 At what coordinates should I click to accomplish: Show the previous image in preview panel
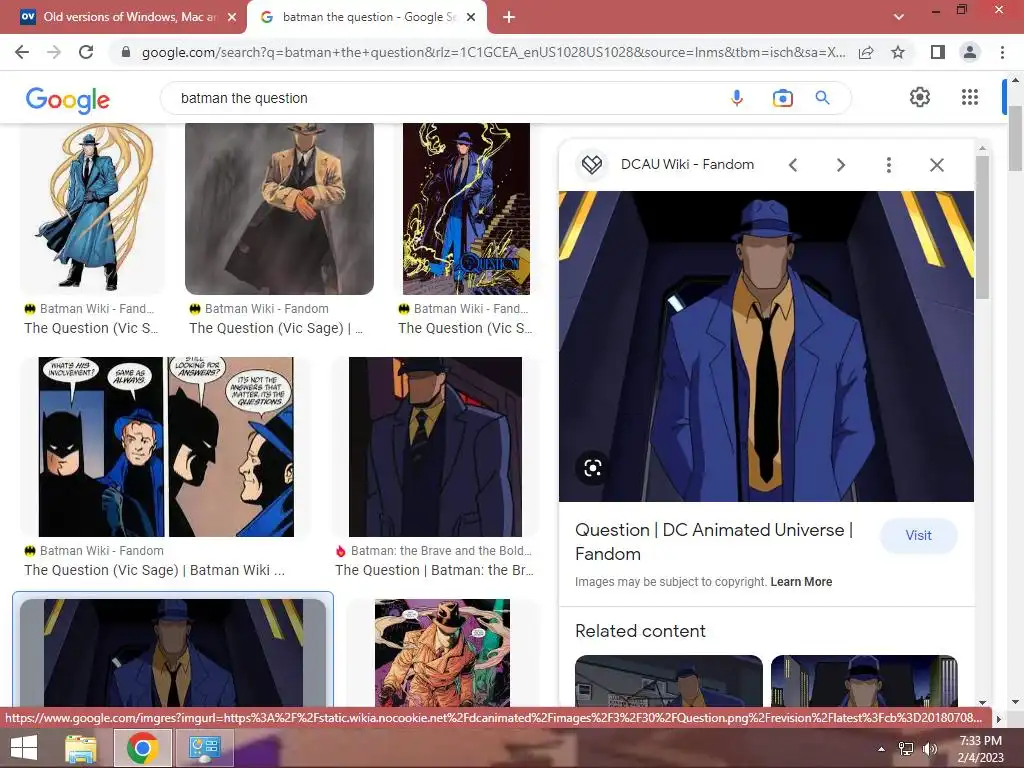pos(793,165)
